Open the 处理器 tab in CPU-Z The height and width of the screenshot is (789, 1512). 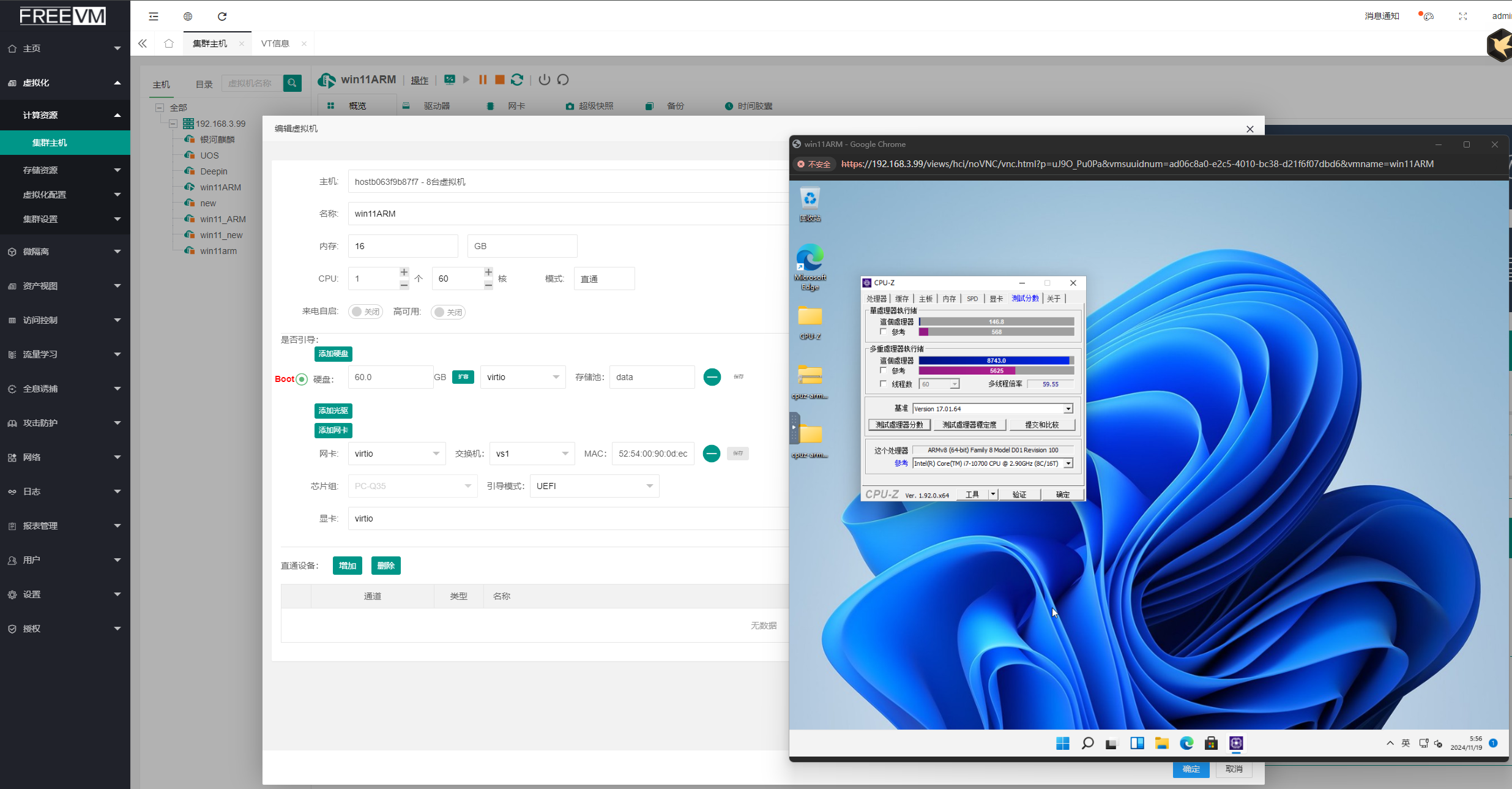click(876, 299)
